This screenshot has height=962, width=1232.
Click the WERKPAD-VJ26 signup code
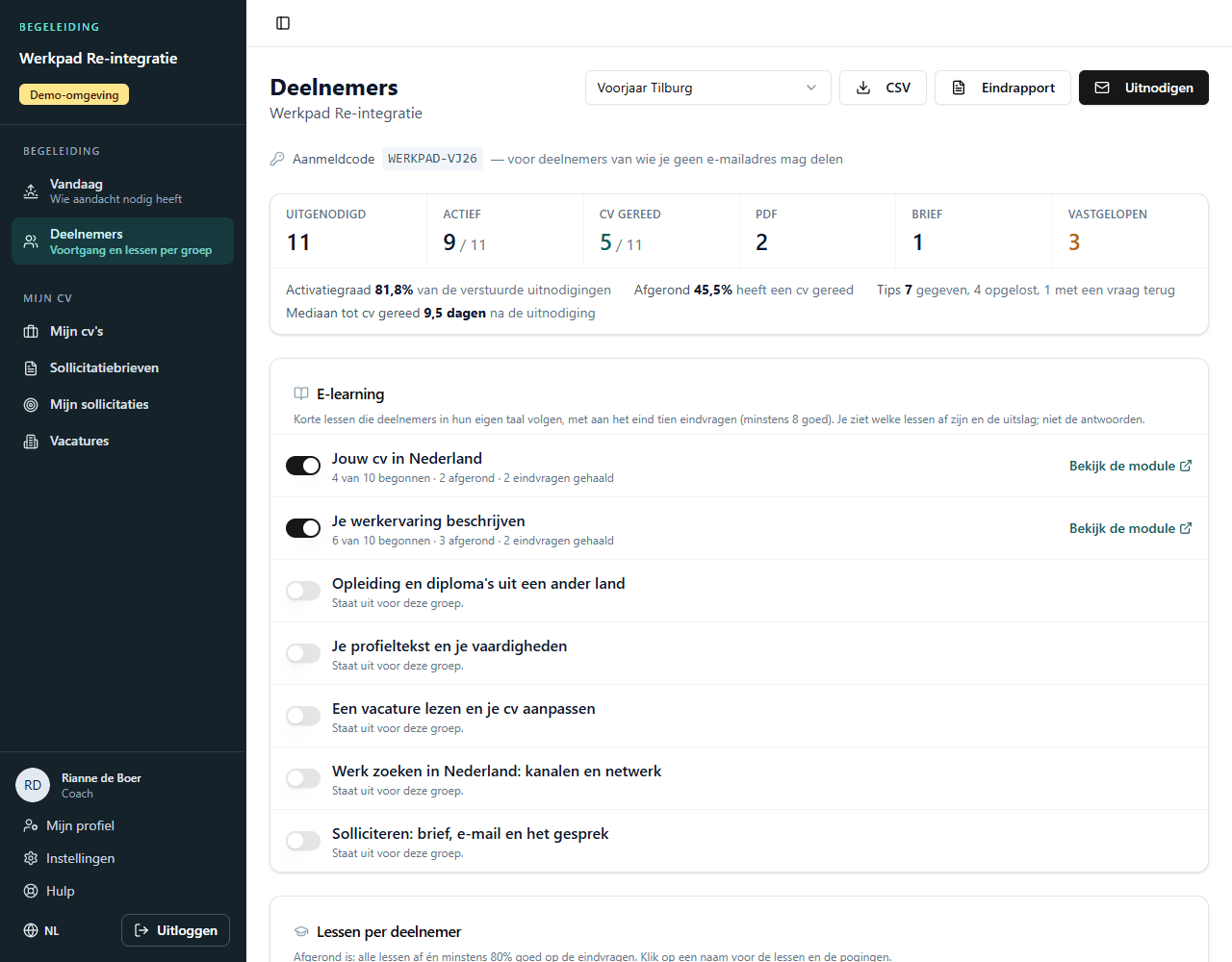[x=432, y=159]
